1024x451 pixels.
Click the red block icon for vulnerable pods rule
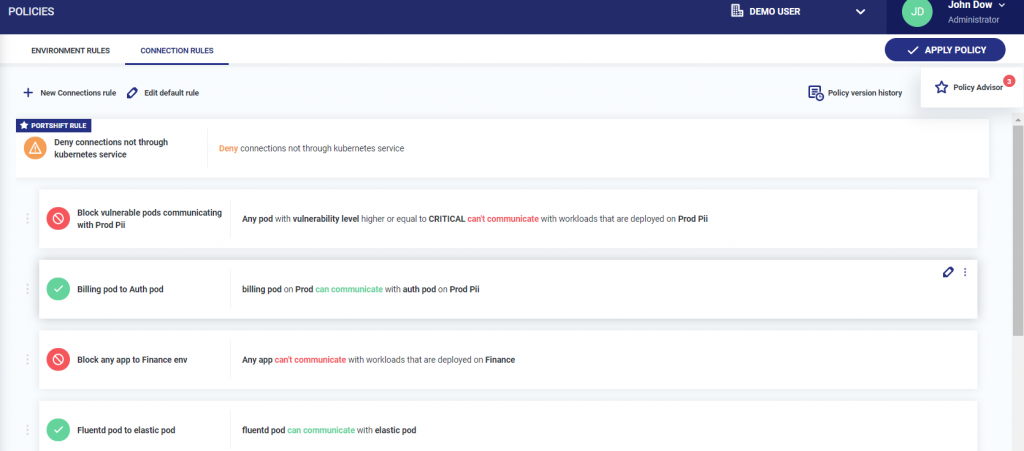click(x=58, y=218)
